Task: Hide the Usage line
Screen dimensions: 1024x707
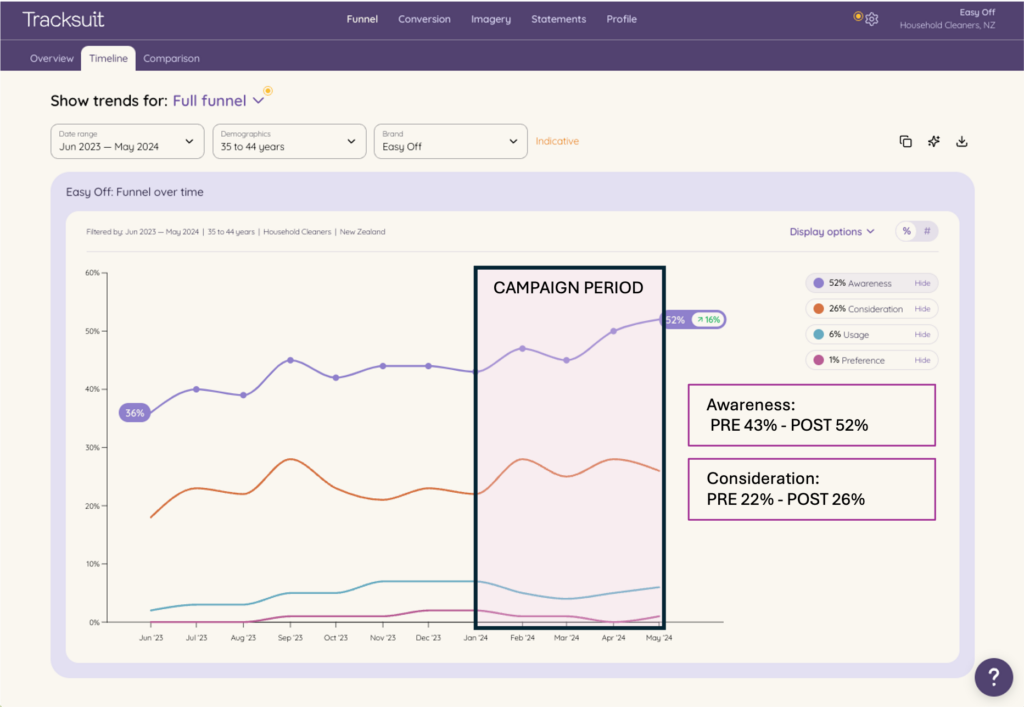Action: (922, 335)
